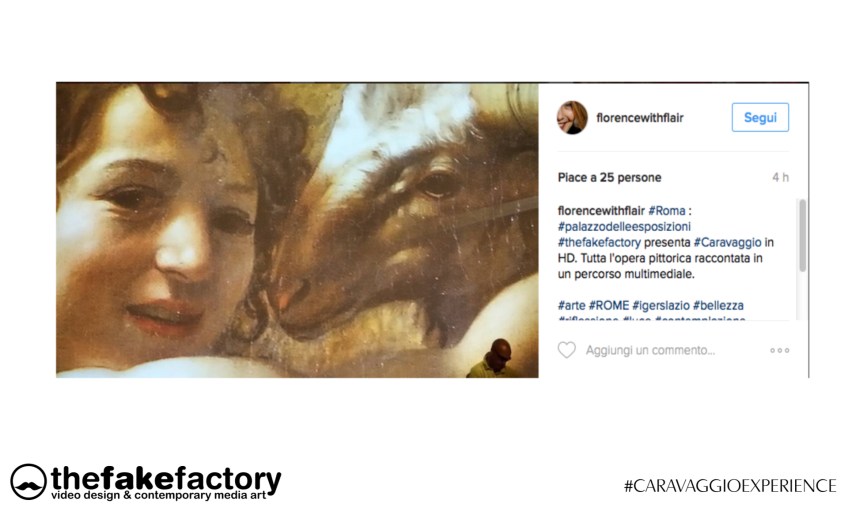Open the #igerslazio hashtag
Image resolution: width=848 pixels, height=507 pixels.
(661, 305)
